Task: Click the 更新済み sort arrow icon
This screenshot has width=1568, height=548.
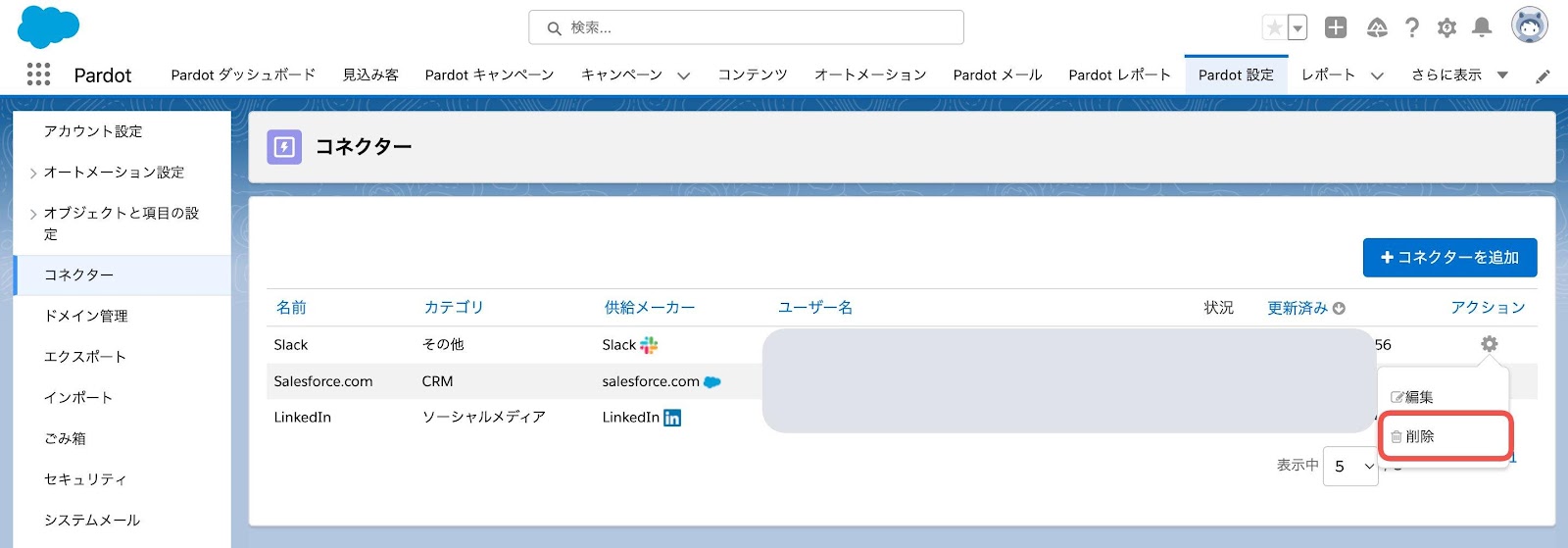Action: (1339, 308)
